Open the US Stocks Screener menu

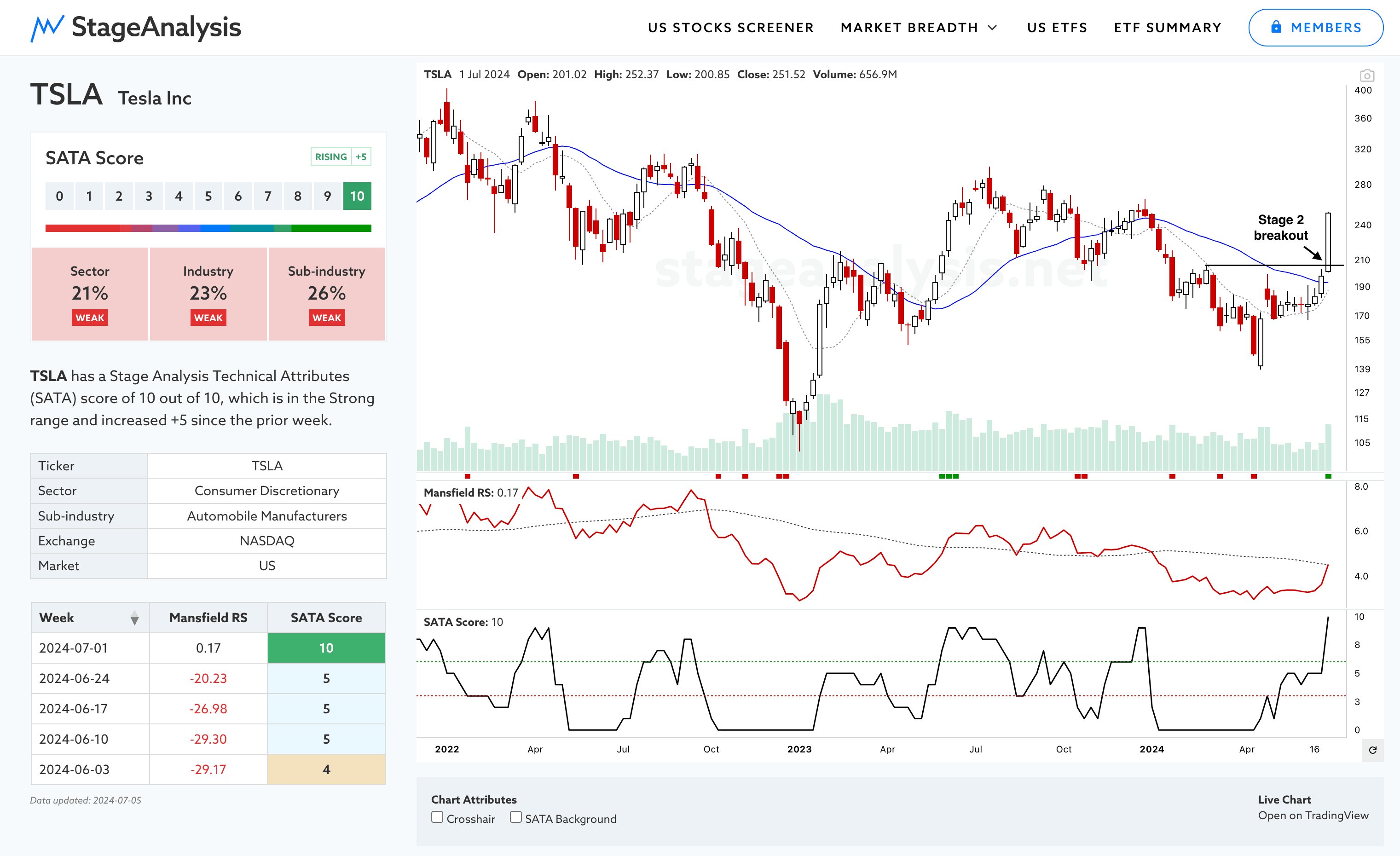pos(731,27)
